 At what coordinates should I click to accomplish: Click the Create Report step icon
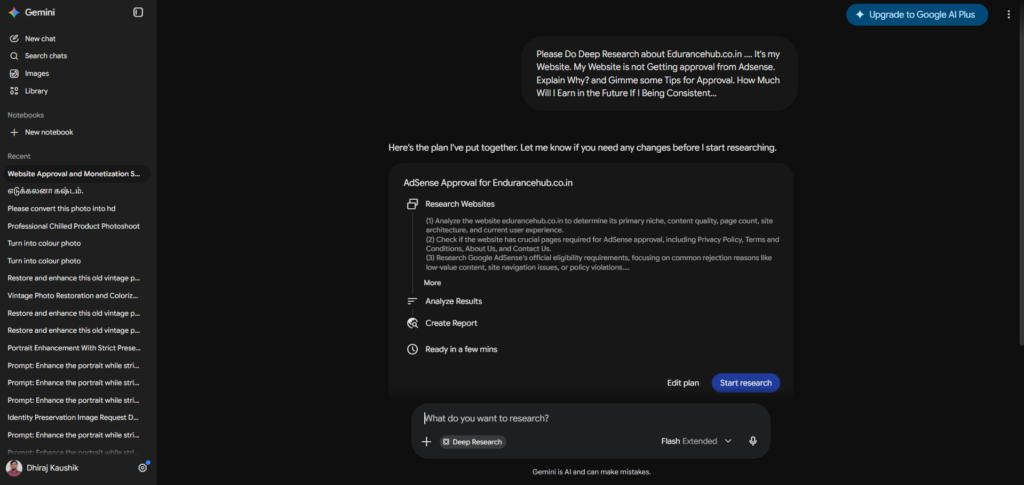(x=412, y=323)
